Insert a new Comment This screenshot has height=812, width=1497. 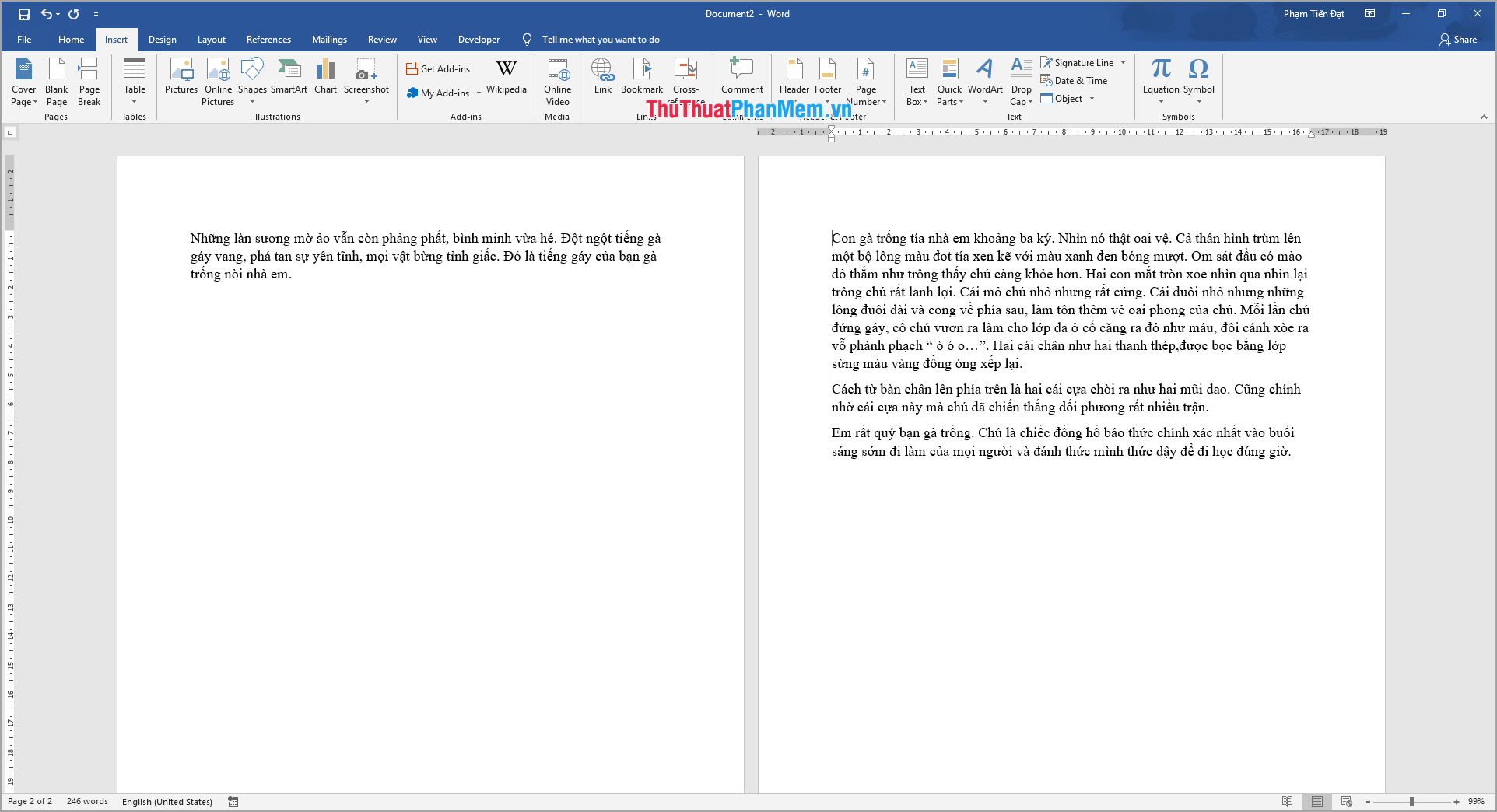click(742, 76)
